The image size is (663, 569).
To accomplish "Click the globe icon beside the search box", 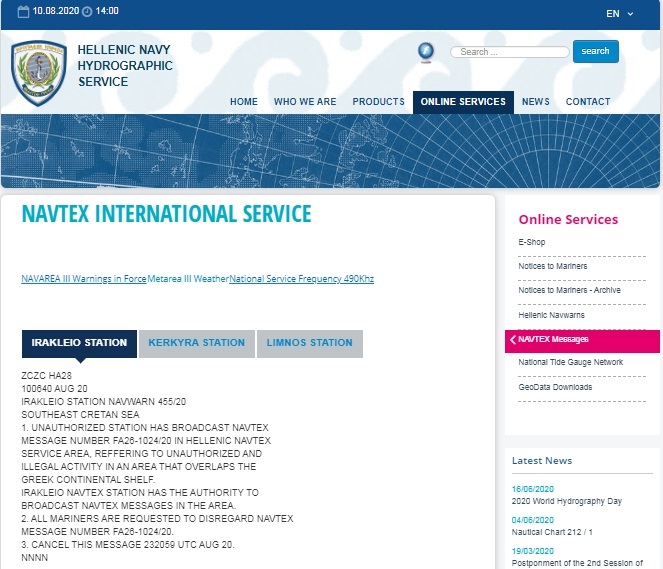I will click(425, 51).
